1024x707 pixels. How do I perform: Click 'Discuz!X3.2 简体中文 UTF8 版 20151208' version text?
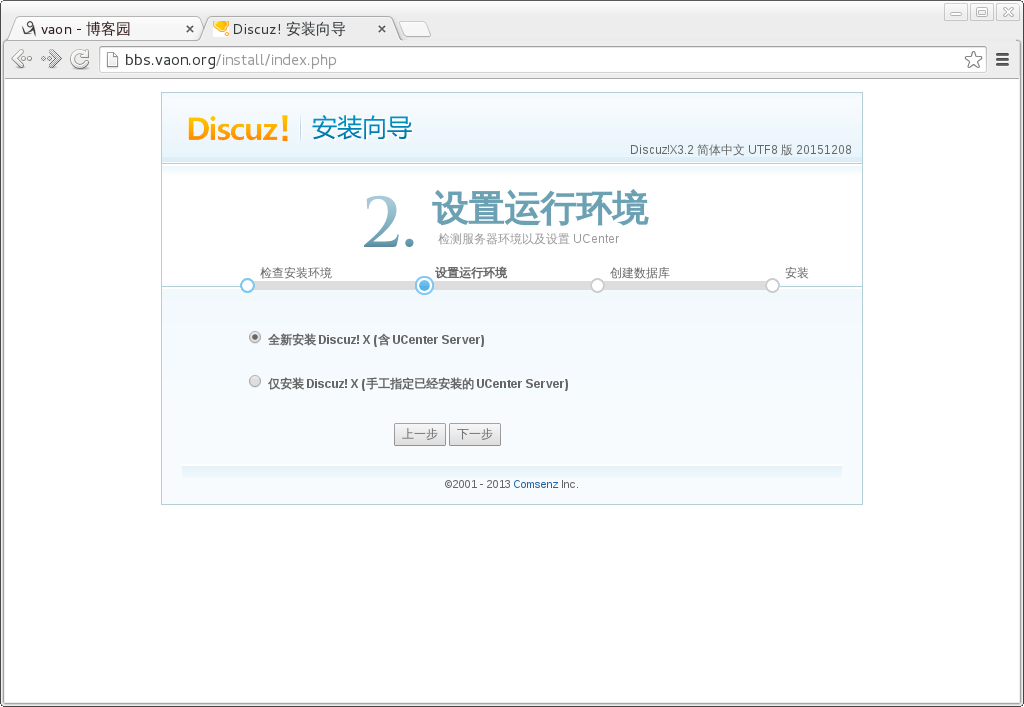(x=741, y=149)
